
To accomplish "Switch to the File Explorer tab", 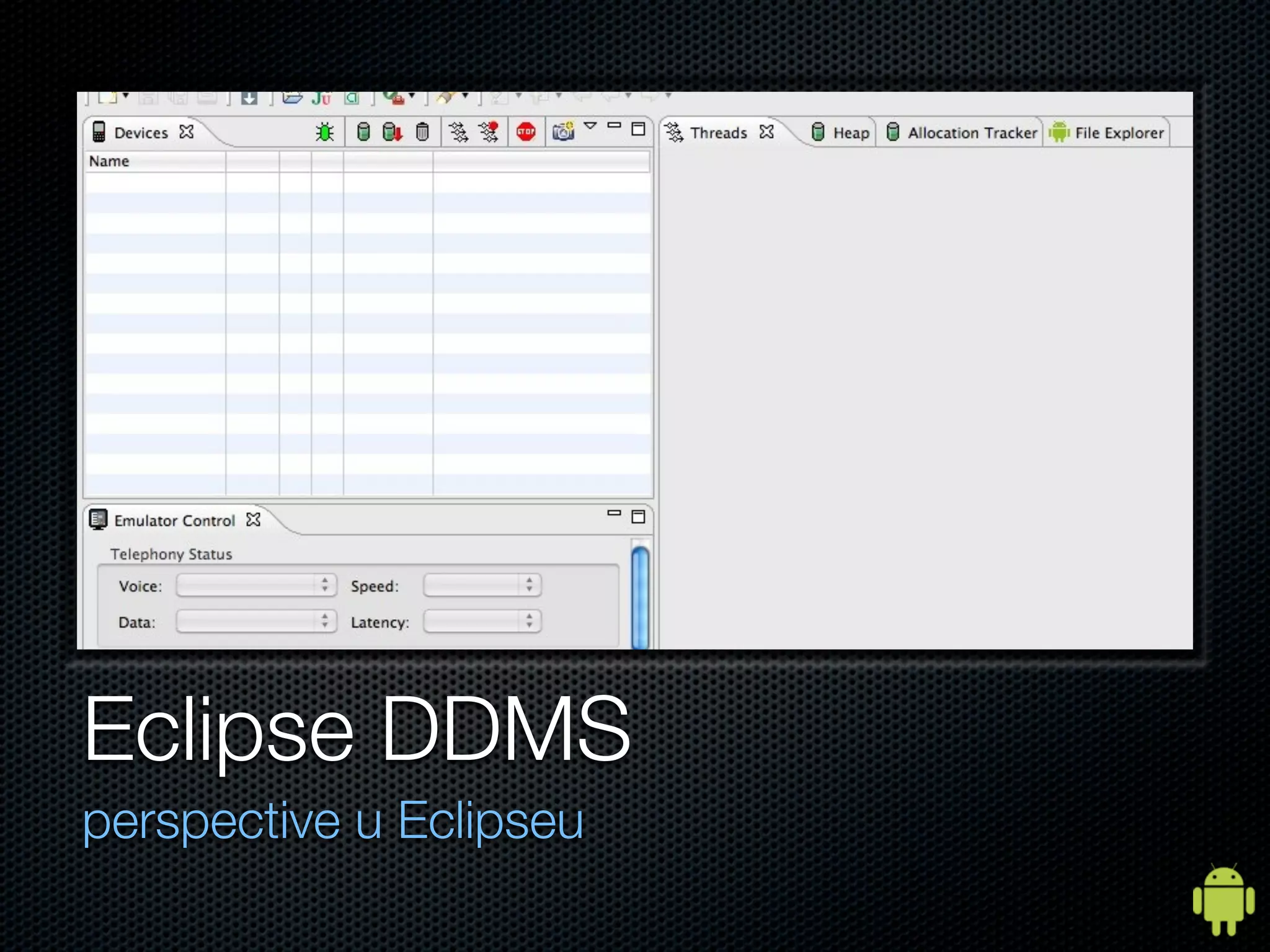I will (x=1107, y=133).
